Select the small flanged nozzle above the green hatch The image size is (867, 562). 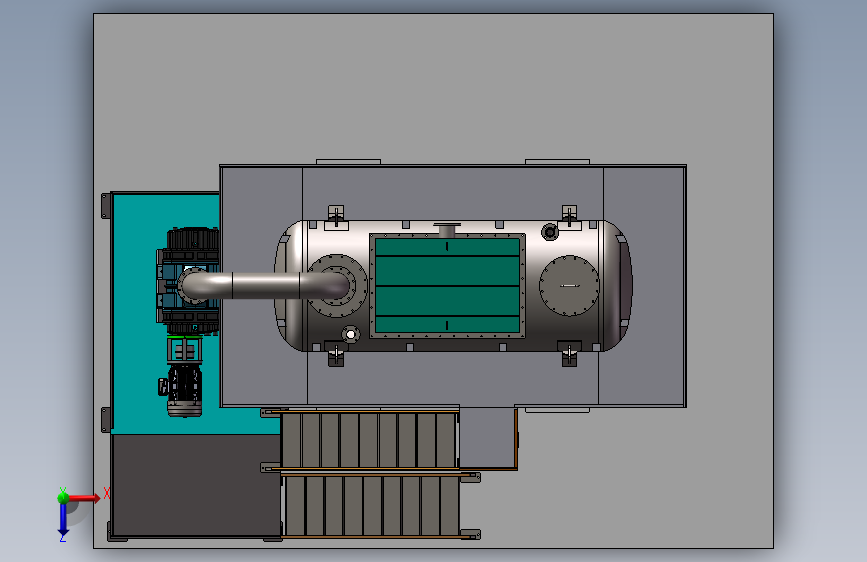[447, 230]
